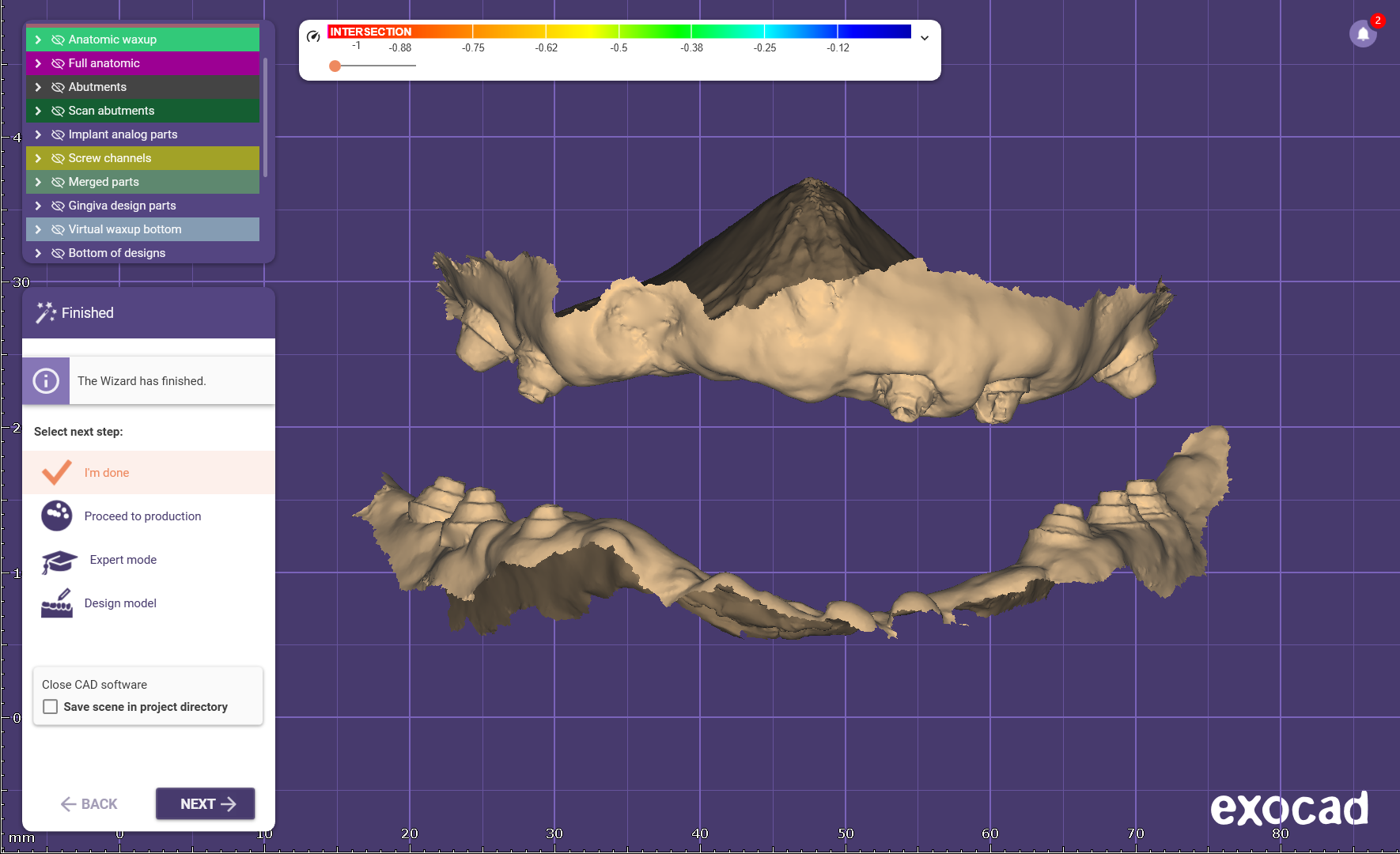The image size is (1400, 854).
Task: Open the intersection color scale dropdown arrow
Action: pos(924,38)
